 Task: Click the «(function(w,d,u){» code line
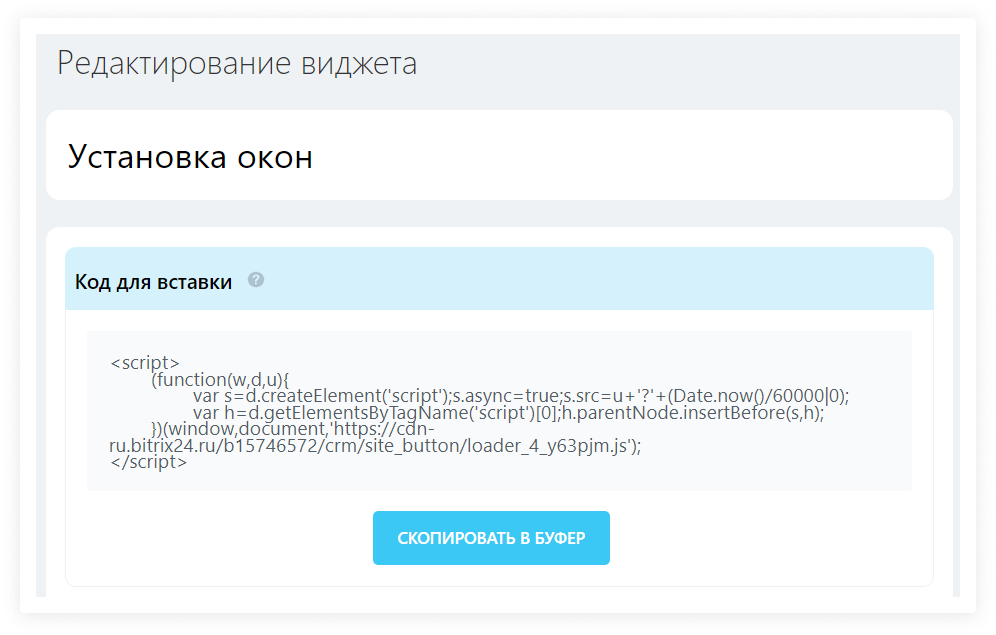(x=220, y=380)
